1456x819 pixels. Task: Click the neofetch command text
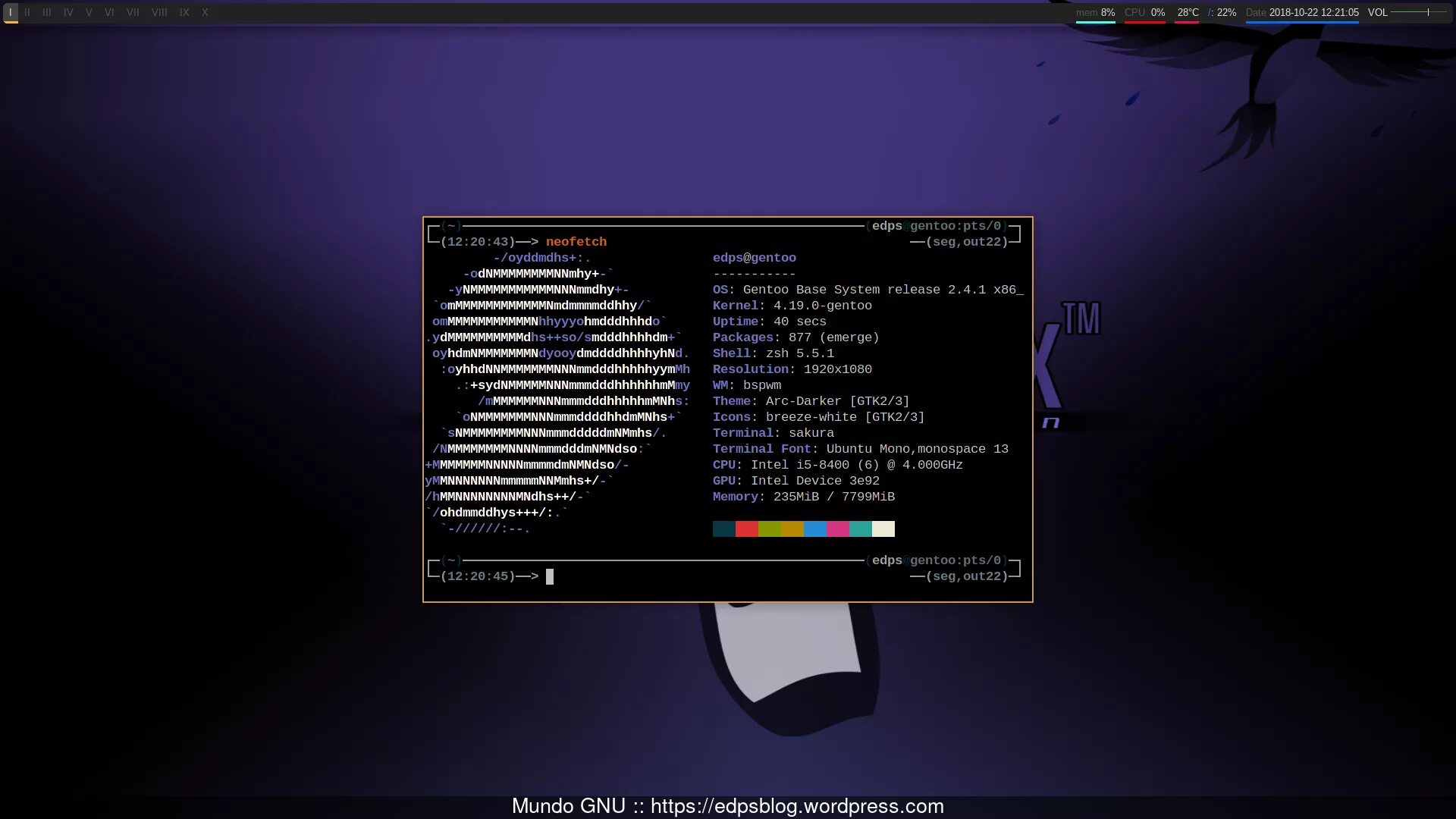[x=576, y=242]
